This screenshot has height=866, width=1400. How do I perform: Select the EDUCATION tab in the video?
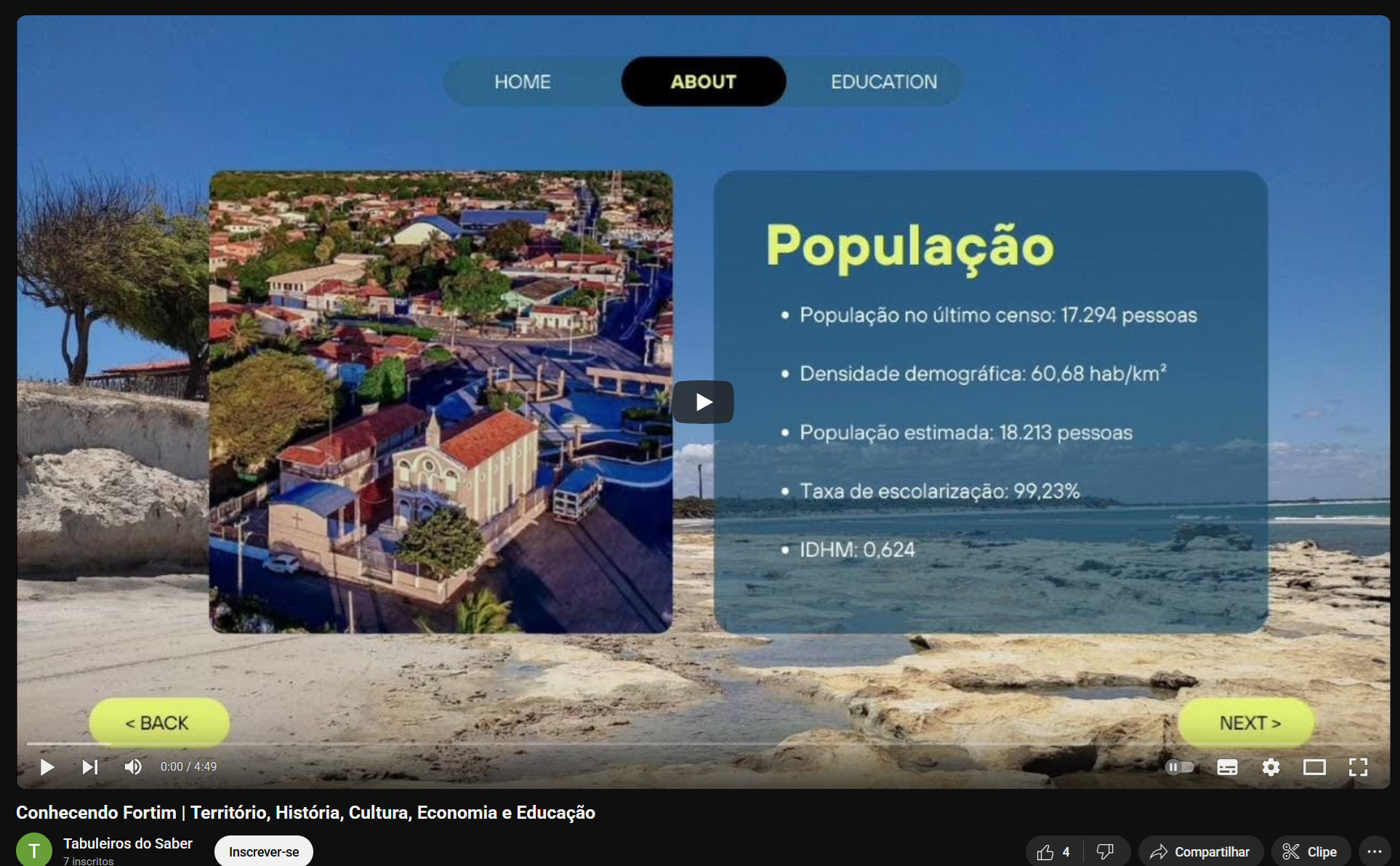(884, 81)
